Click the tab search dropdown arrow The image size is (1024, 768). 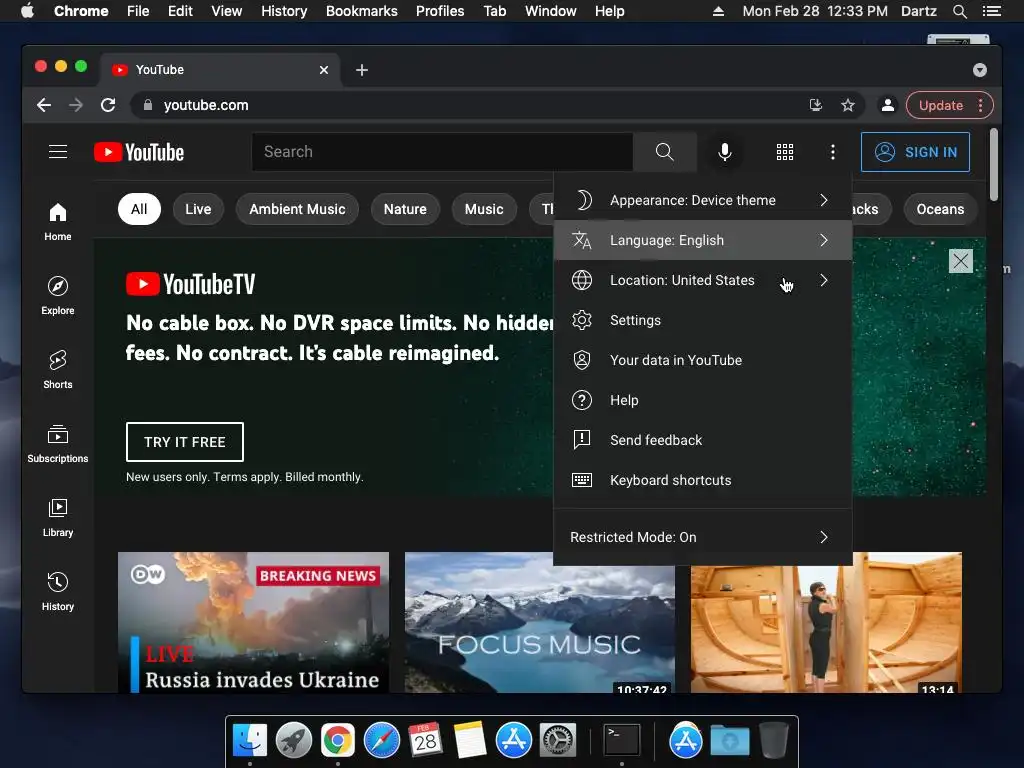coord(980,70)
